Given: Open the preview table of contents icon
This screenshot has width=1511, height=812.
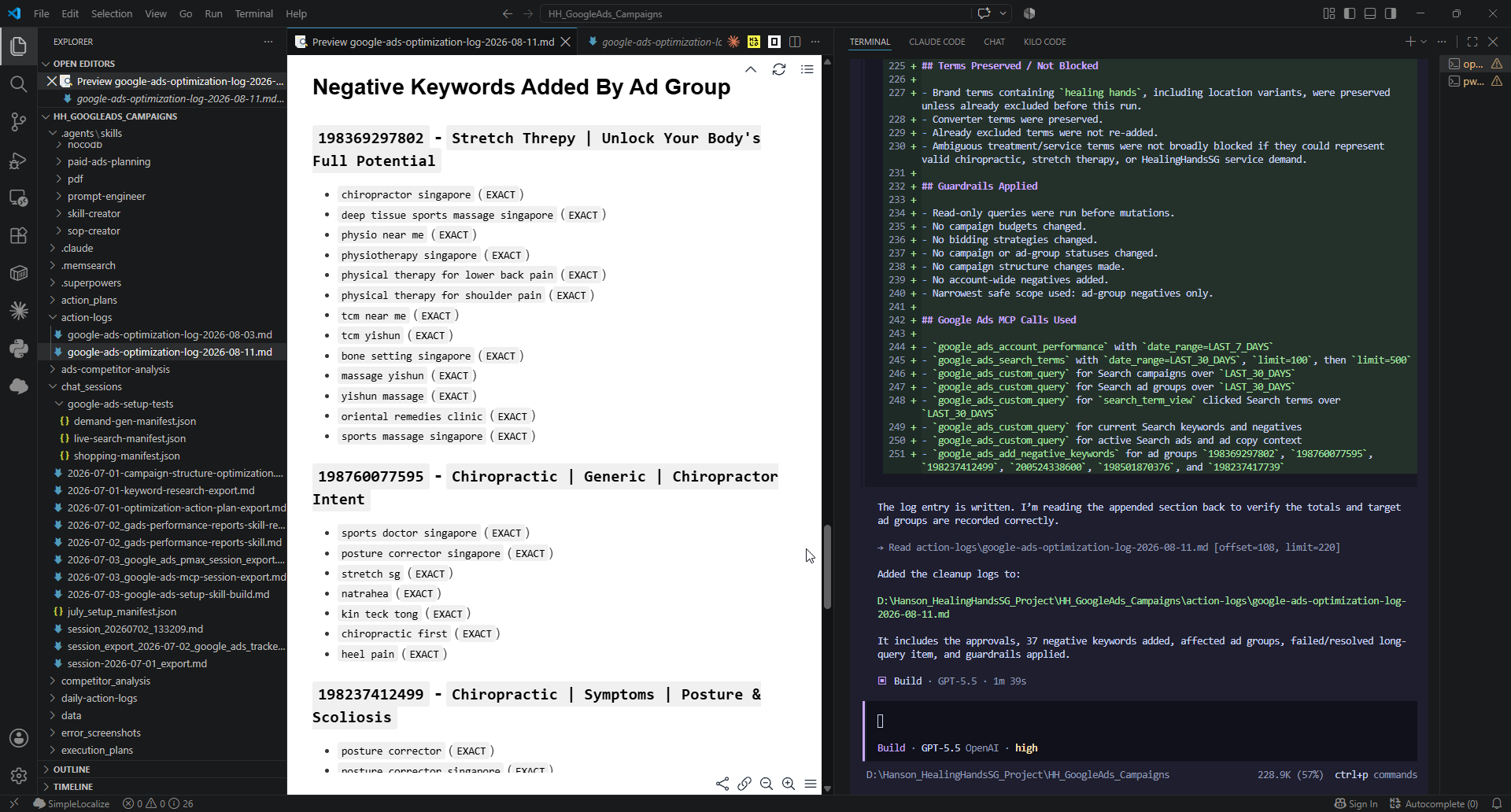Looking at the screenshot, I should (x=807, y=69).
